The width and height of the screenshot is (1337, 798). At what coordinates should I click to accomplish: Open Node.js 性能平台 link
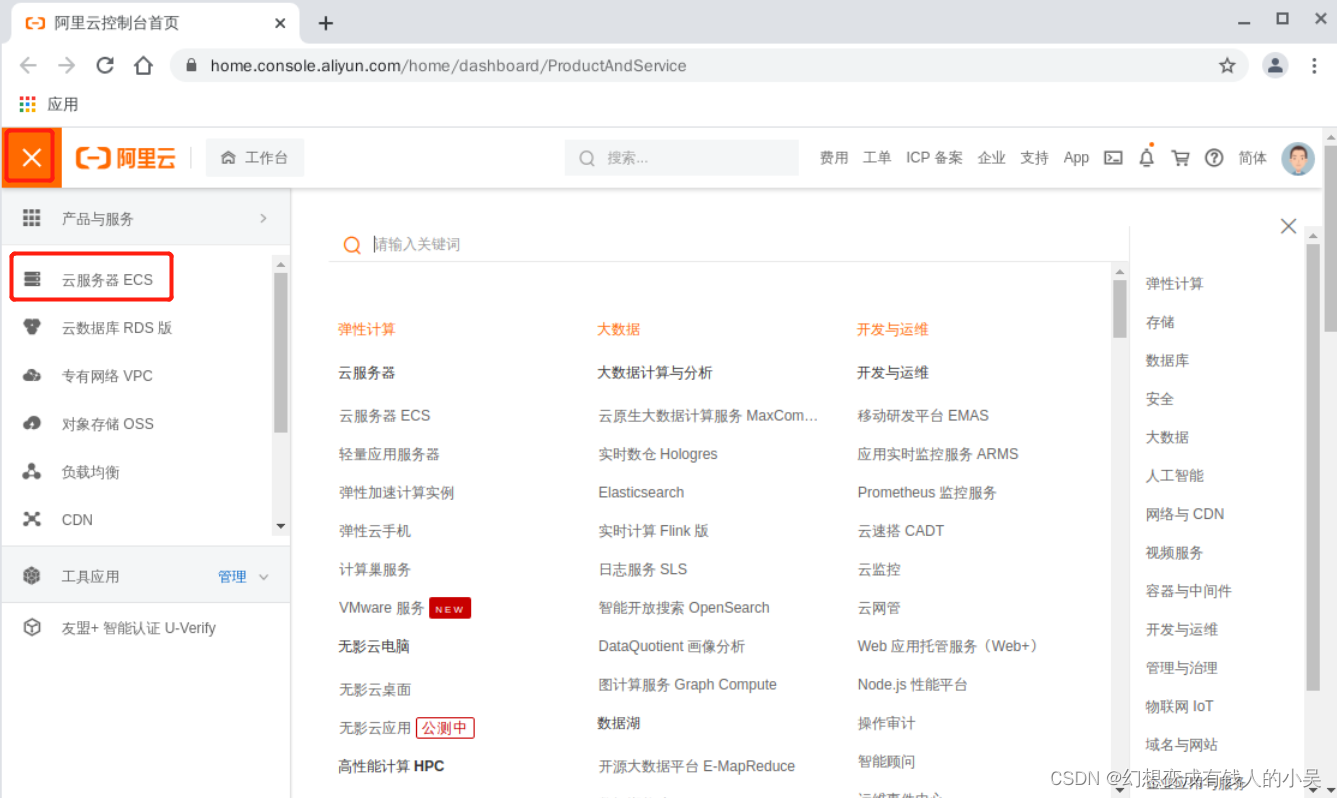coord(912,684)
